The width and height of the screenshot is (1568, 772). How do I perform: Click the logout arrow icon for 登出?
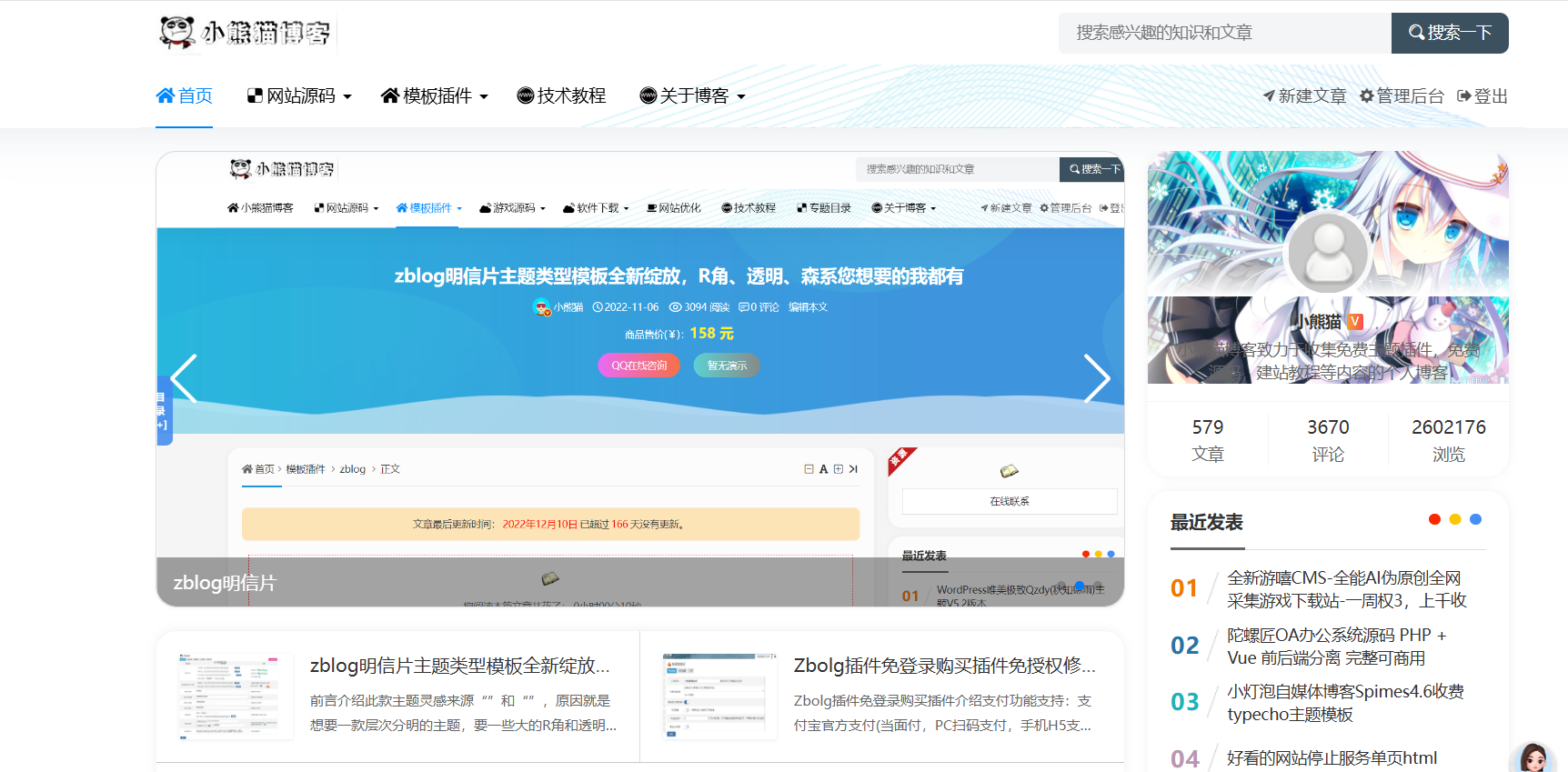(x=1463, y=95)
